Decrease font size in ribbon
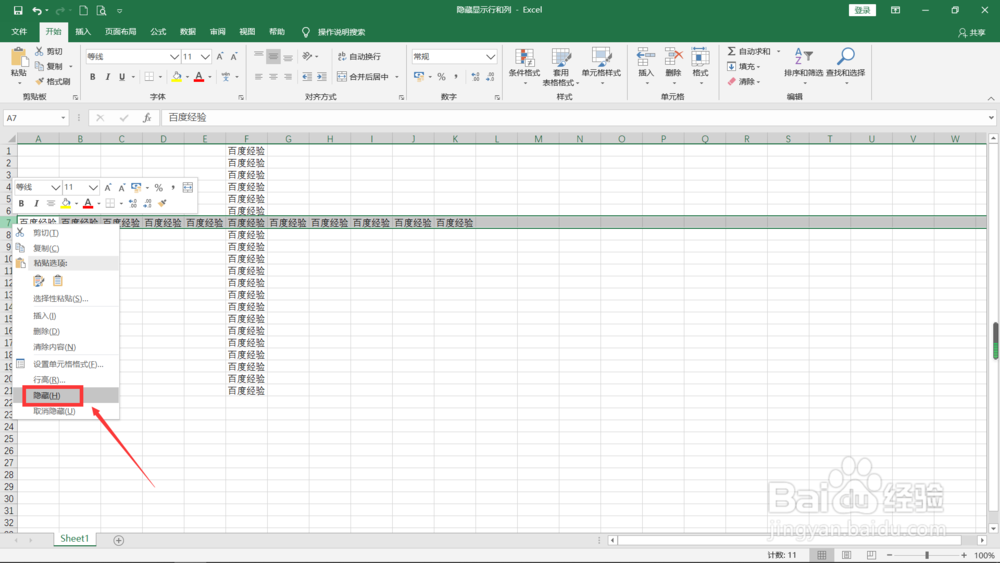 (234, 57)
